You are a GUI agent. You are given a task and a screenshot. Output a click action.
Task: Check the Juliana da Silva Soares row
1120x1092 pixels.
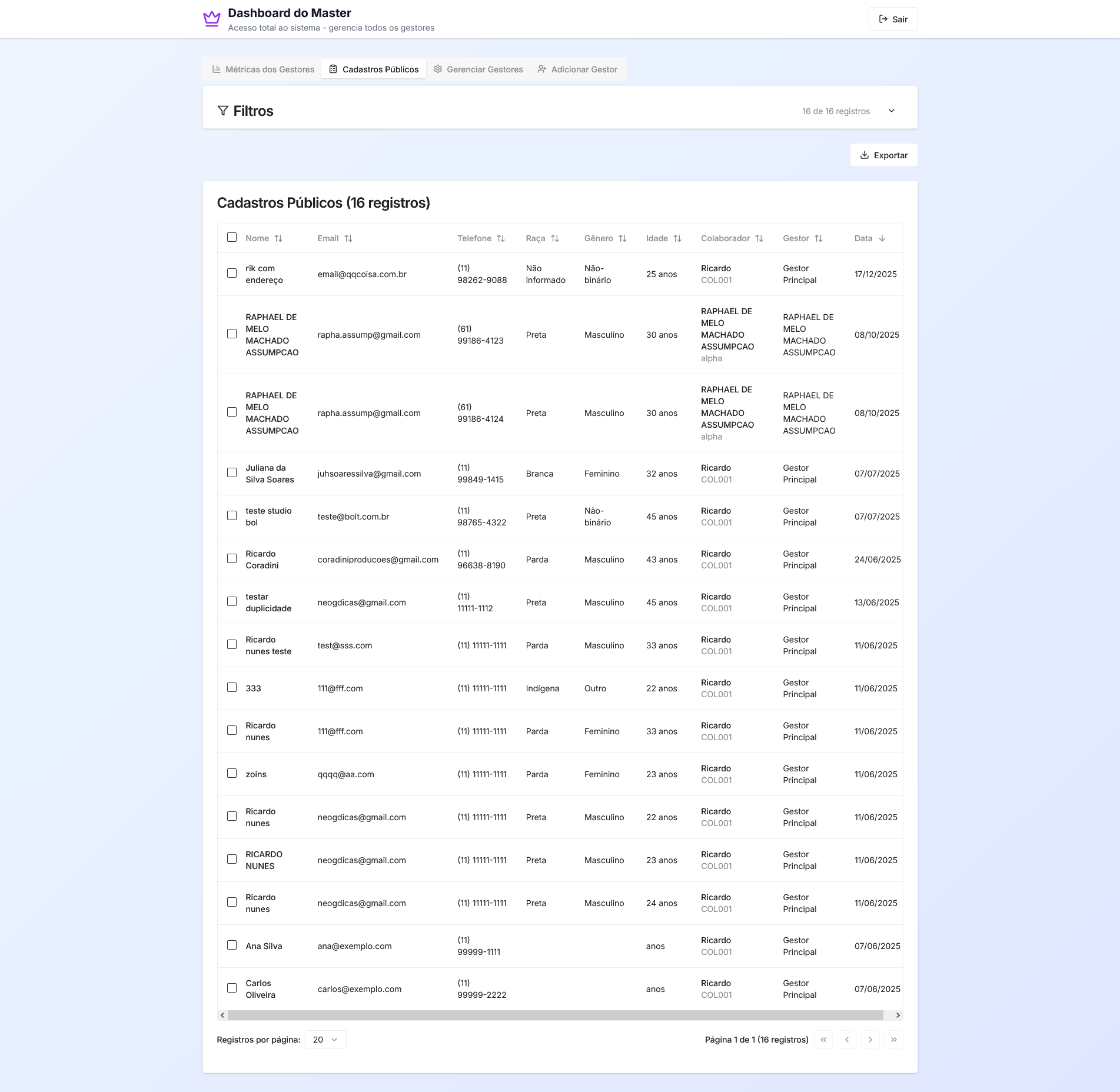(232, 472)
